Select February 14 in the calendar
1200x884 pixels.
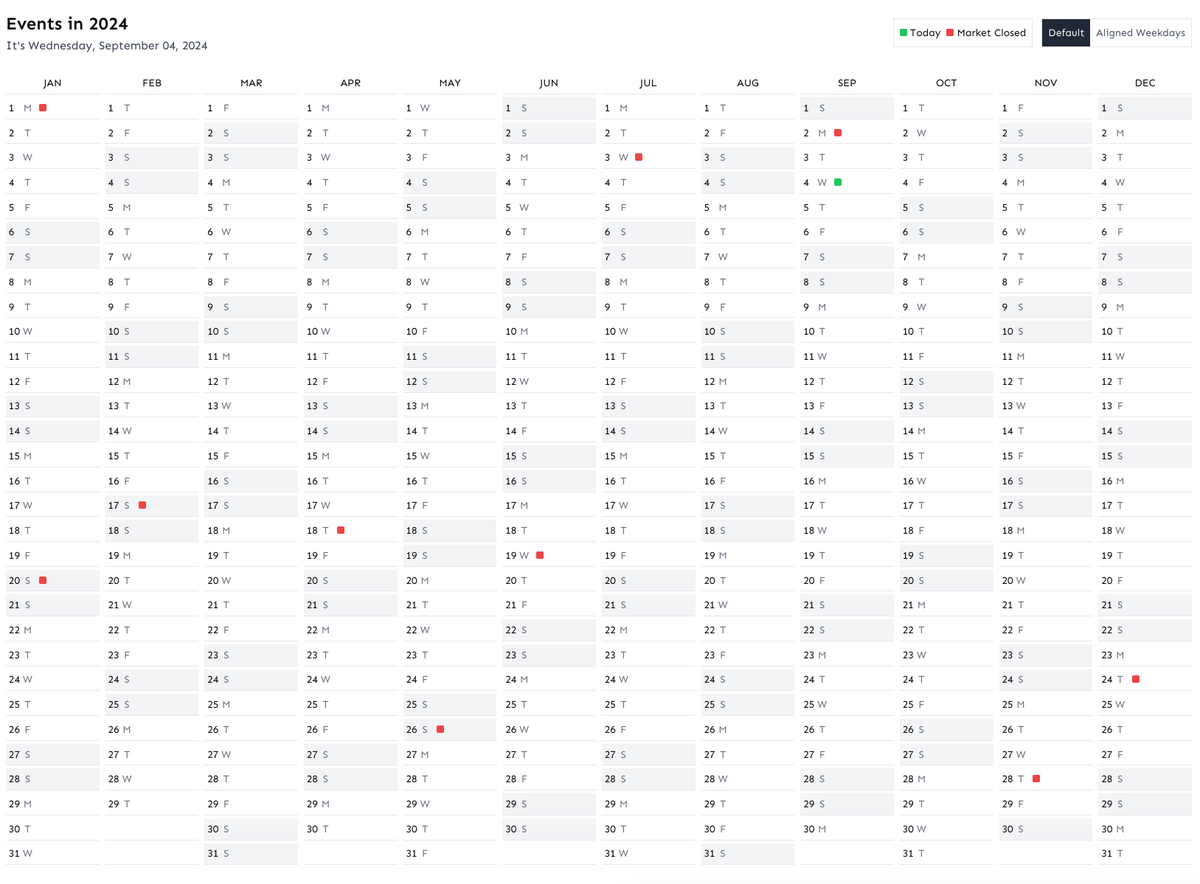tap(152, 431)
